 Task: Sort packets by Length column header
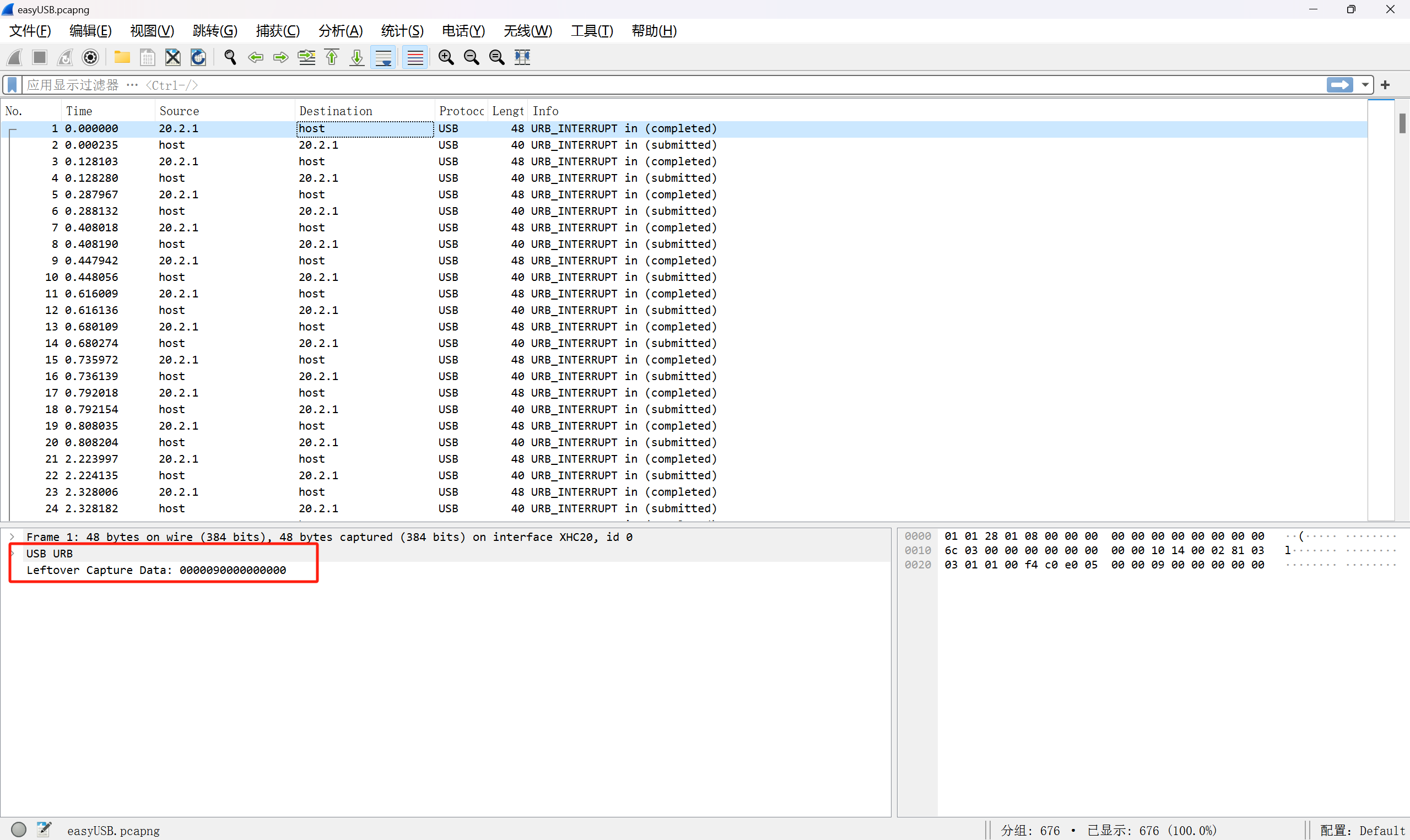click(509, 111)
